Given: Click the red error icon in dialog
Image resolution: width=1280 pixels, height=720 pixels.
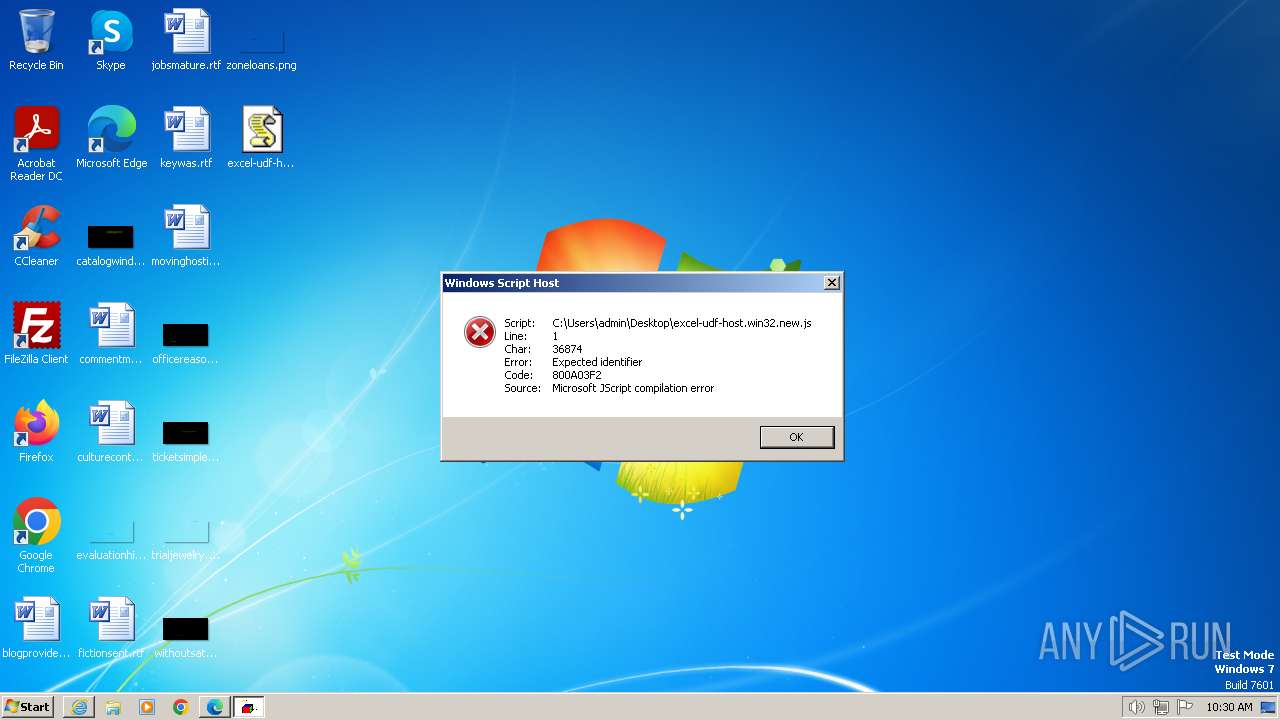Looking at the screenshot, I should click(x=480, y=332).
